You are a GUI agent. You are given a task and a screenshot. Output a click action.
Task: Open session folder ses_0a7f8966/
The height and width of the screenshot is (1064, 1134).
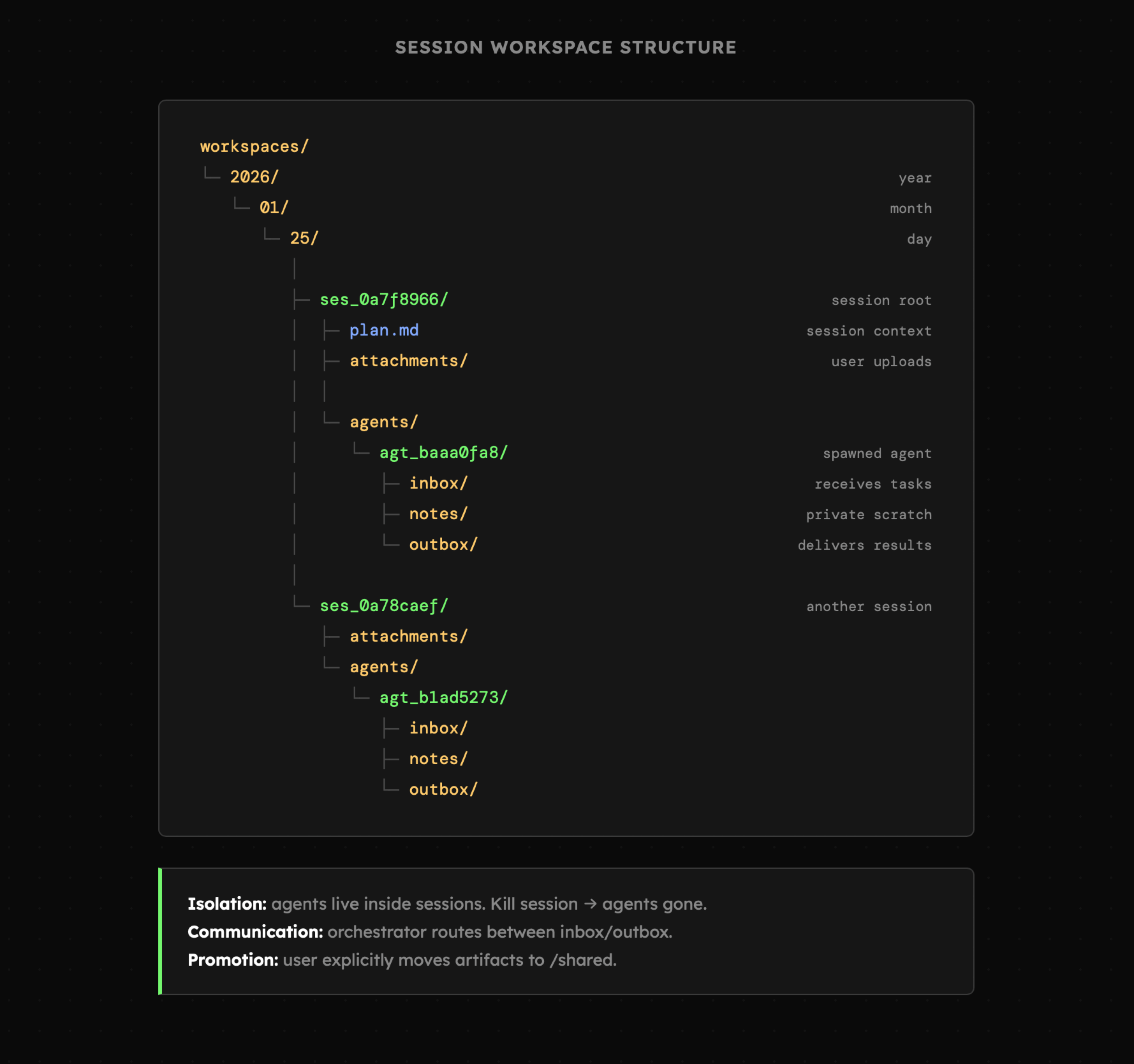383,300
